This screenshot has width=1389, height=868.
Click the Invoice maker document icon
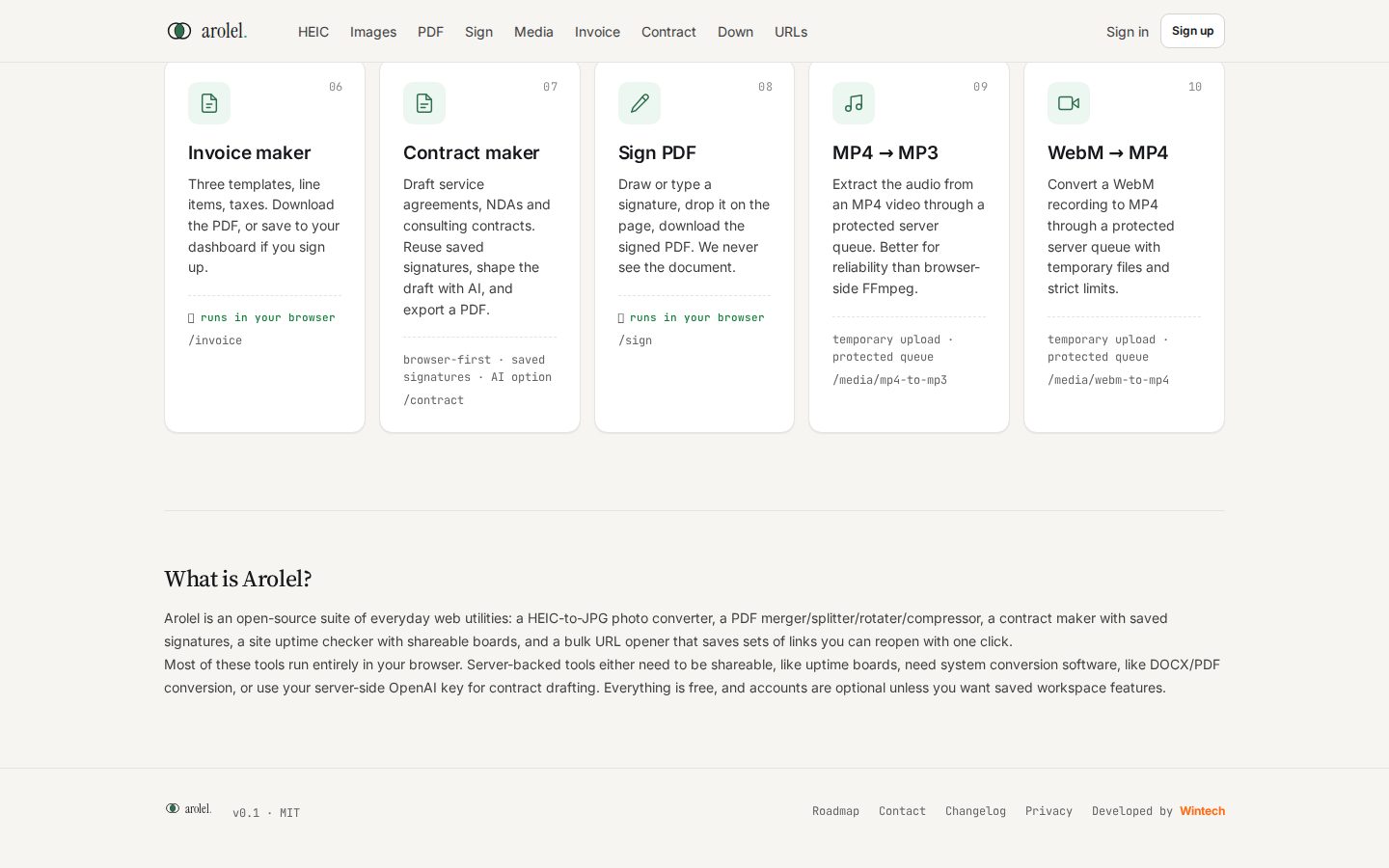(209, 103)
